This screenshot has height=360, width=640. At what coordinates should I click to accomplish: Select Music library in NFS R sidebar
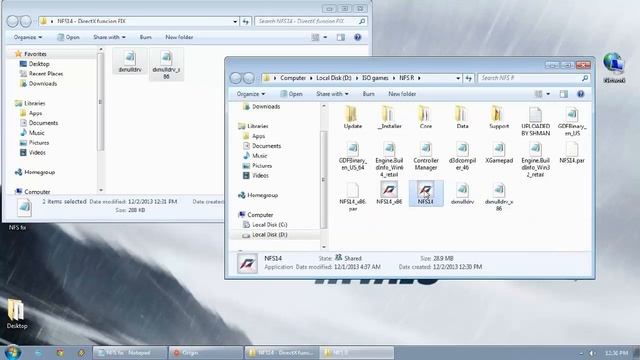point(260,156)
